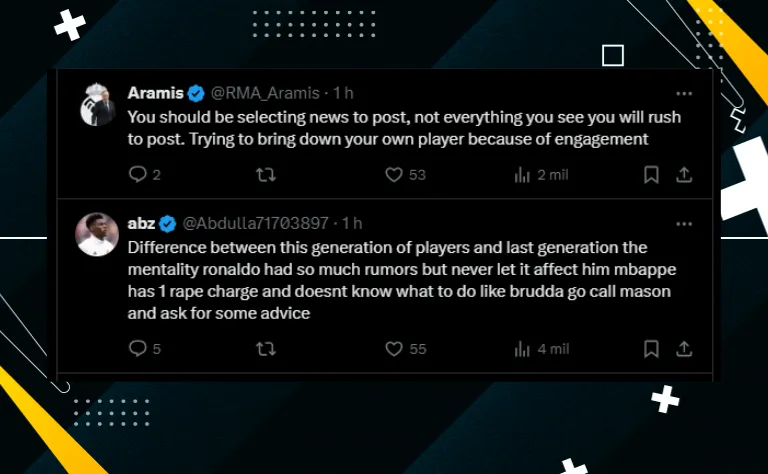The width and height of the screenshot is (768, 474).
Task: Open the @RMA_Aramis profile handle
Action: coord(265,93)
